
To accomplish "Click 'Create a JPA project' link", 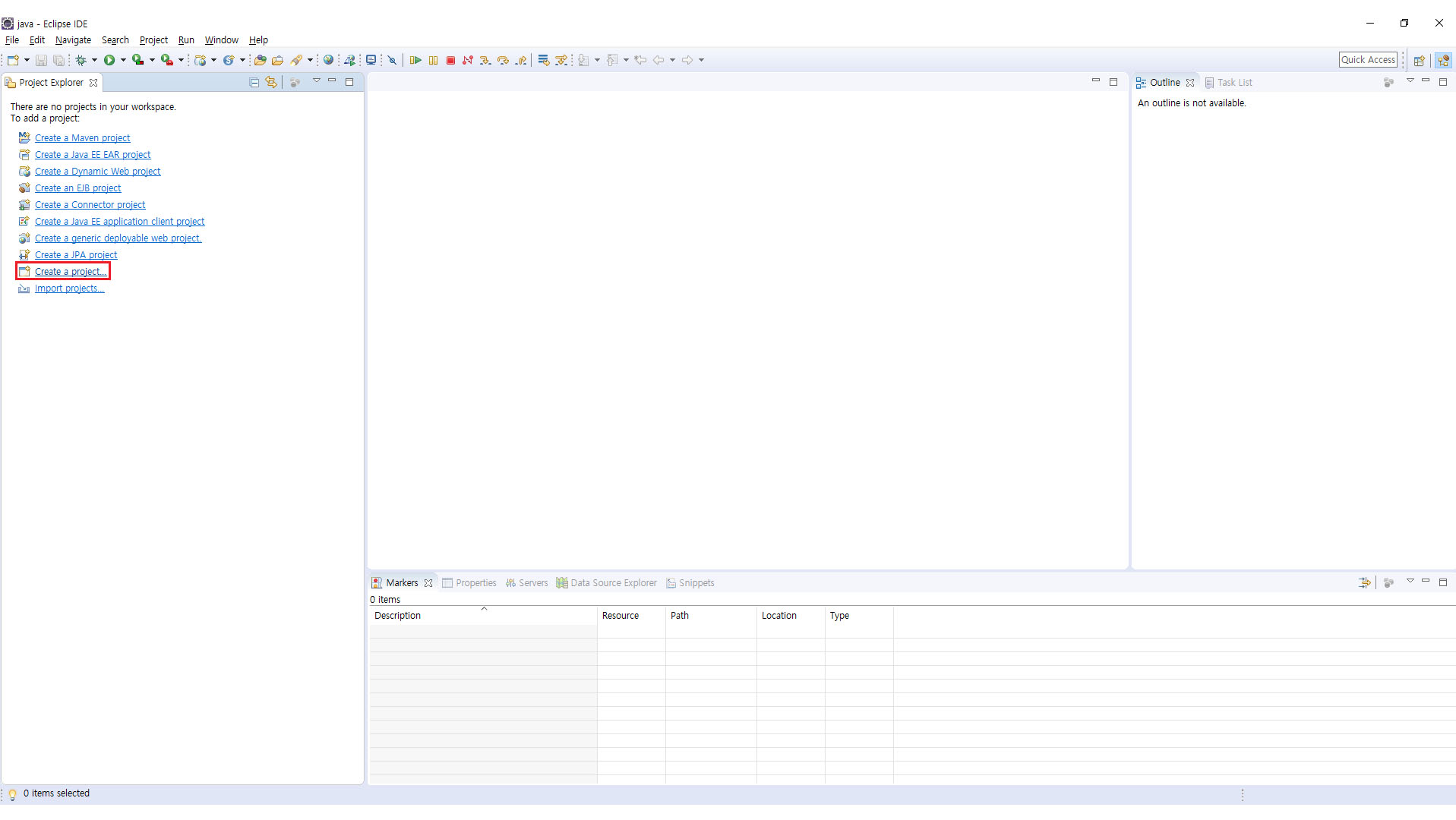I will click(76, 255).
